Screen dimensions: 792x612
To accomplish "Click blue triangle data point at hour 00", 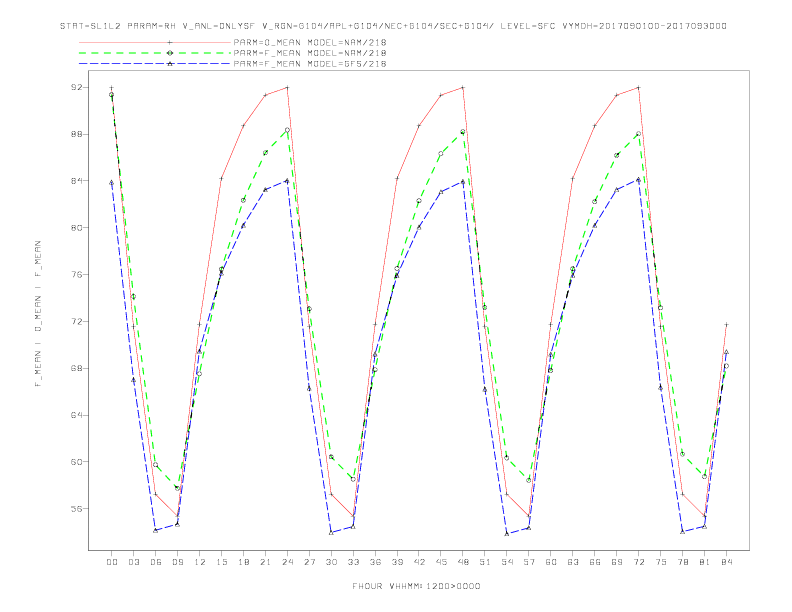I will [x=112, y=182].
